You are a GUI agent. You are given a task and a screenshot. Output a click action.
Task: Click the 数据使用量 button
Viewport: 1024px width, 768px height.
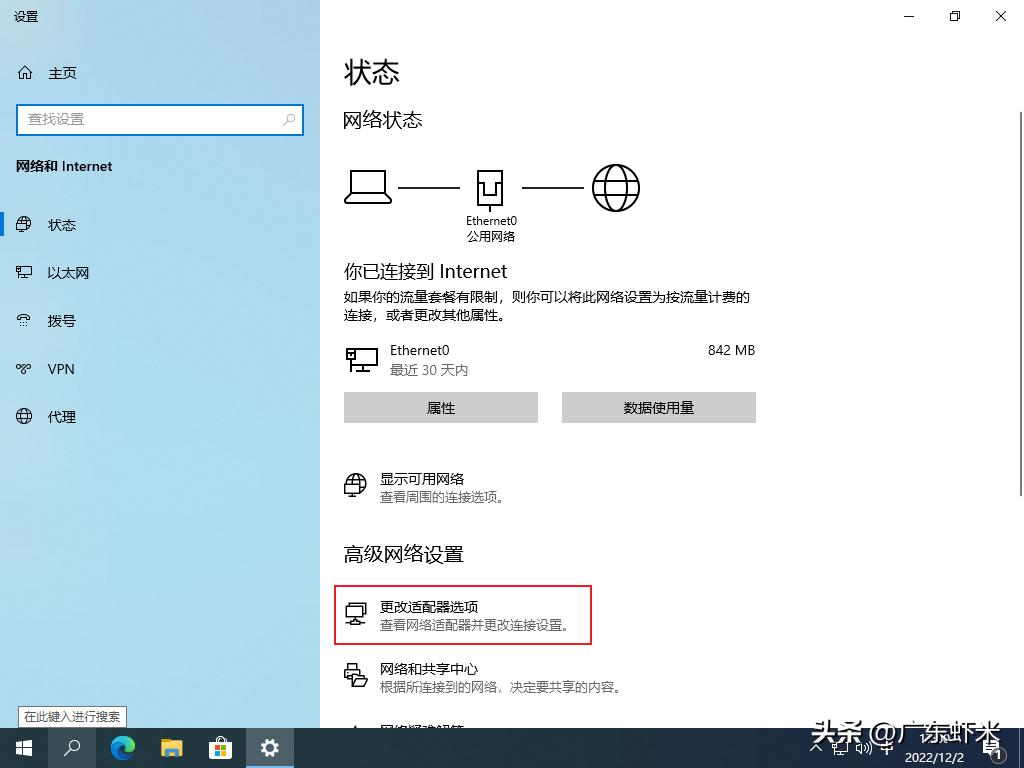[658, 407]
